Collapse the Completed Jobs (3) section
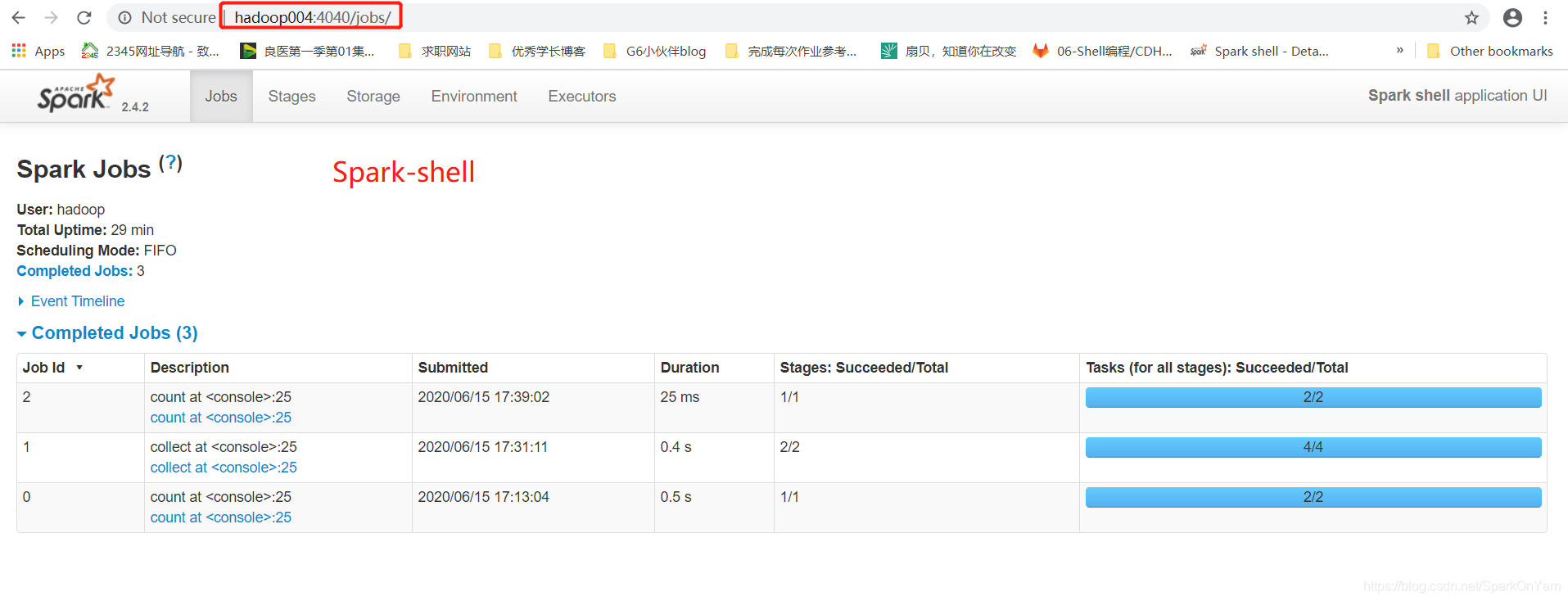Image resolution: width=1568 pixels, height=601 pixels. coord(107,333)
